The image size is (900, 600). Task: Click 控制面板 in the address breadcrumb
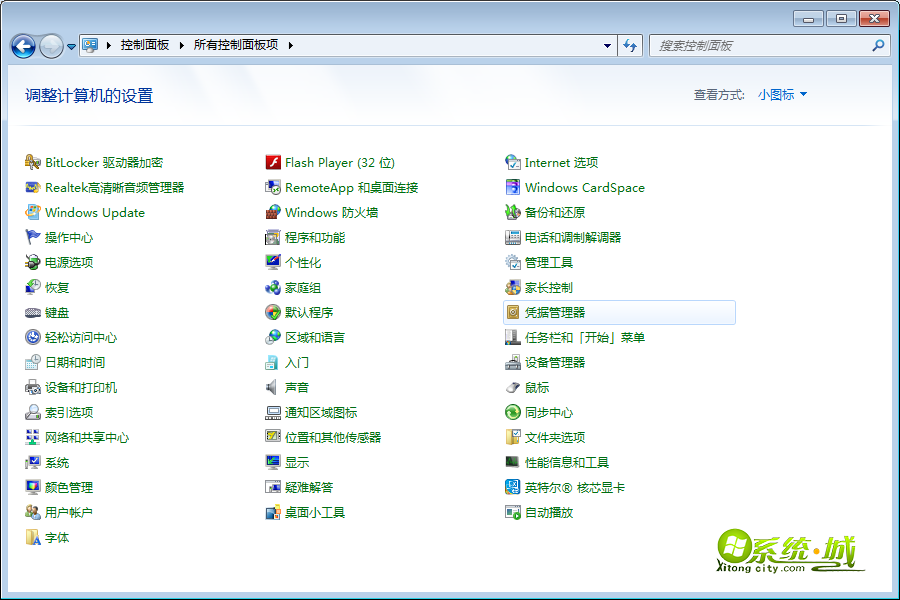pos(145,45)
